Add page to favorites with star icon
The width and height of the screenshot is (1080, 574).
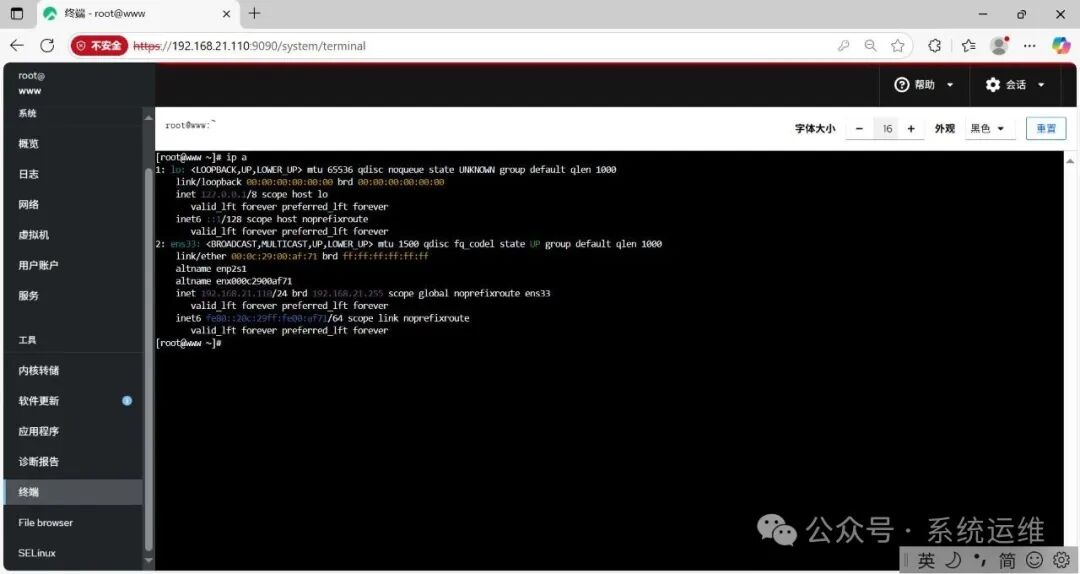[x=897, y=45]
